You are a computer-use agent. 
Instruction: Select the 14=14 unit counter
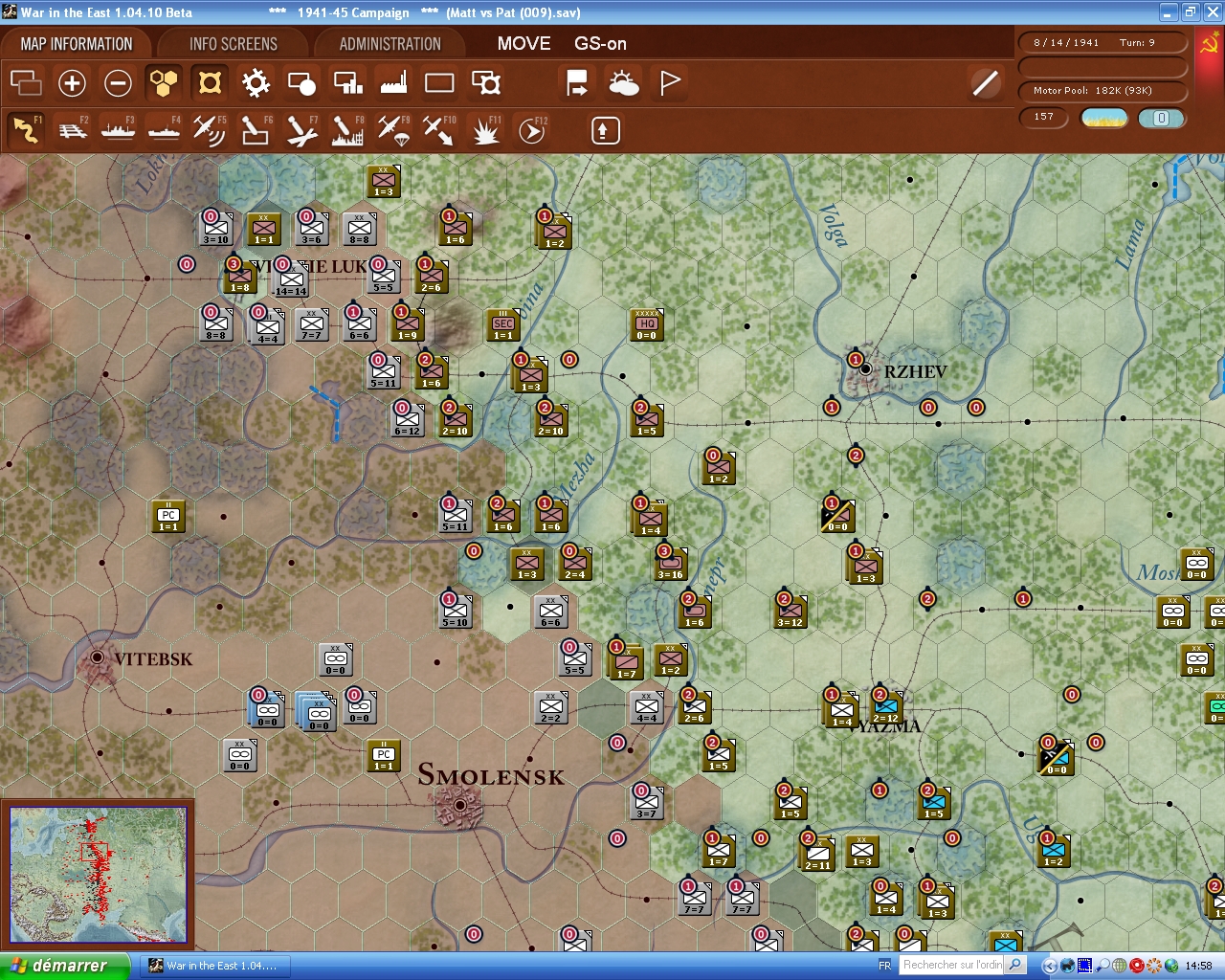290,279
